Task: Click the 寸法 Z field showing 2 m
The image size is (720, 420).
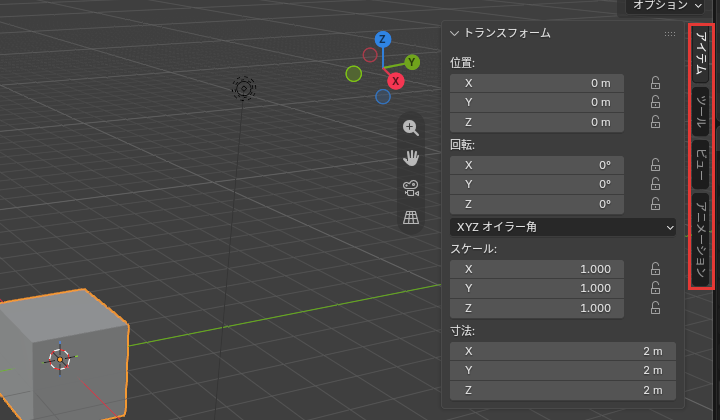Action: point(562,390)
